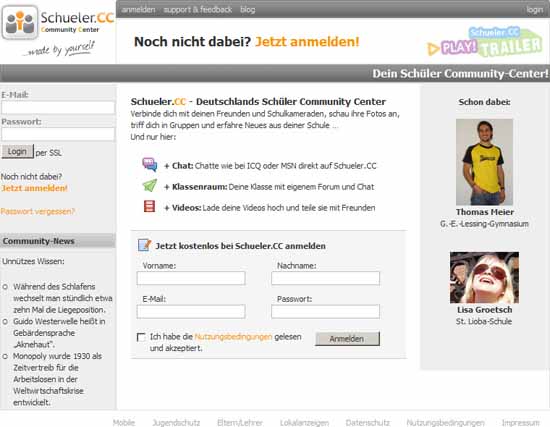
Task: Click login at top right bar
Action: (535, 10)
